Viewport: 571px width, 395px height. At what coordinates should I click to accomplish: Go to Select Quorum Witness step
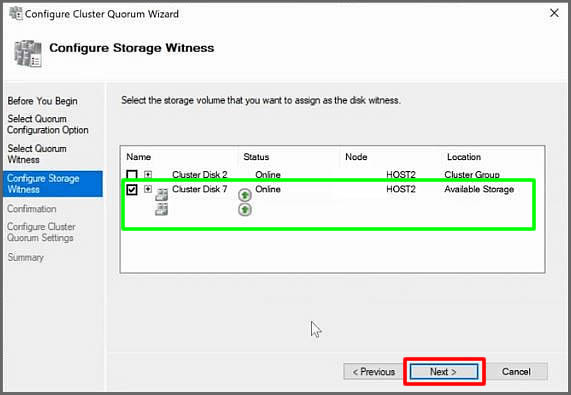point(37,154)
